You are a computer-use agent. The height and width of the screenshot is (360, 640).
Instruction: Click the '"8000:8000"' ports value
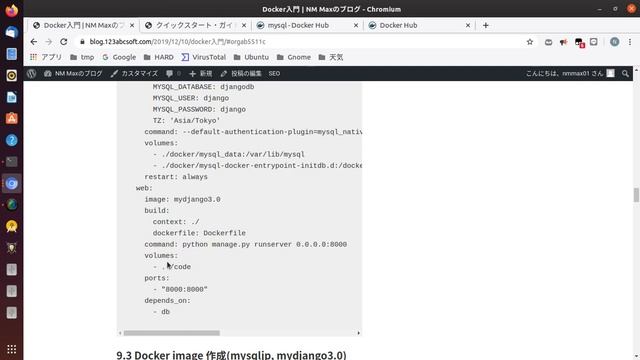pos(184,289)
